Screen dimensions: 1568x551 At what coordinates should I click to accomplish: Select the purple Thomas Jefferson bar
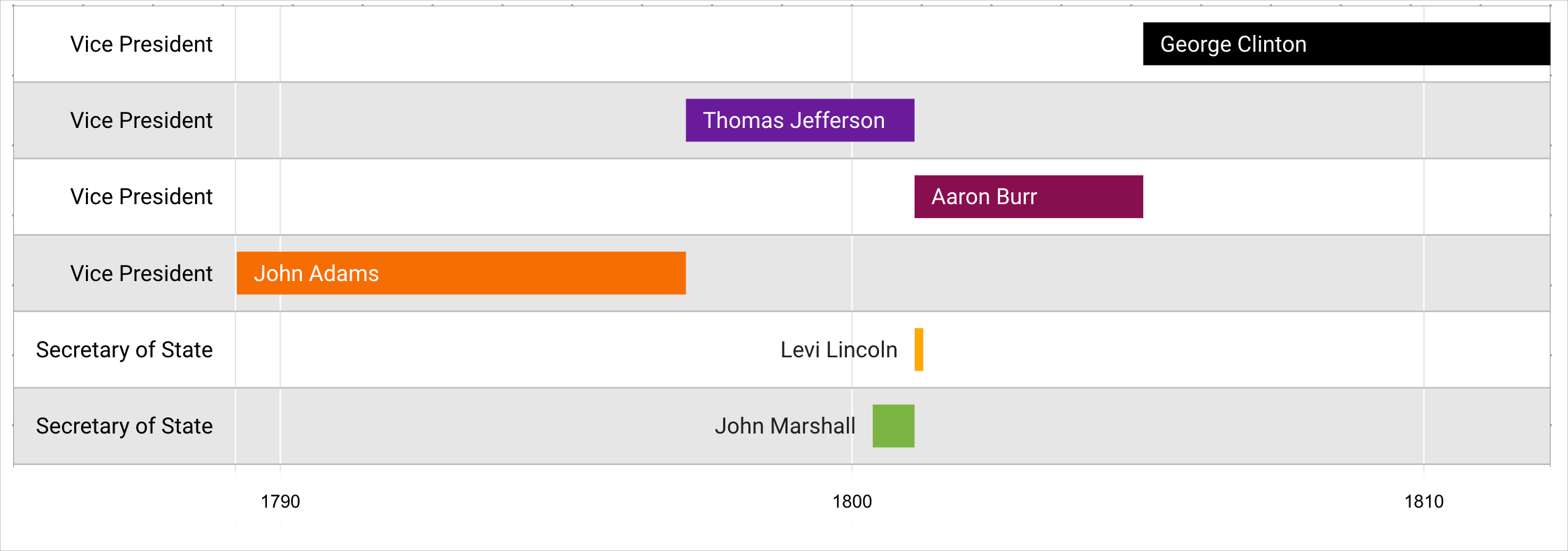click(x=799, y=120)
